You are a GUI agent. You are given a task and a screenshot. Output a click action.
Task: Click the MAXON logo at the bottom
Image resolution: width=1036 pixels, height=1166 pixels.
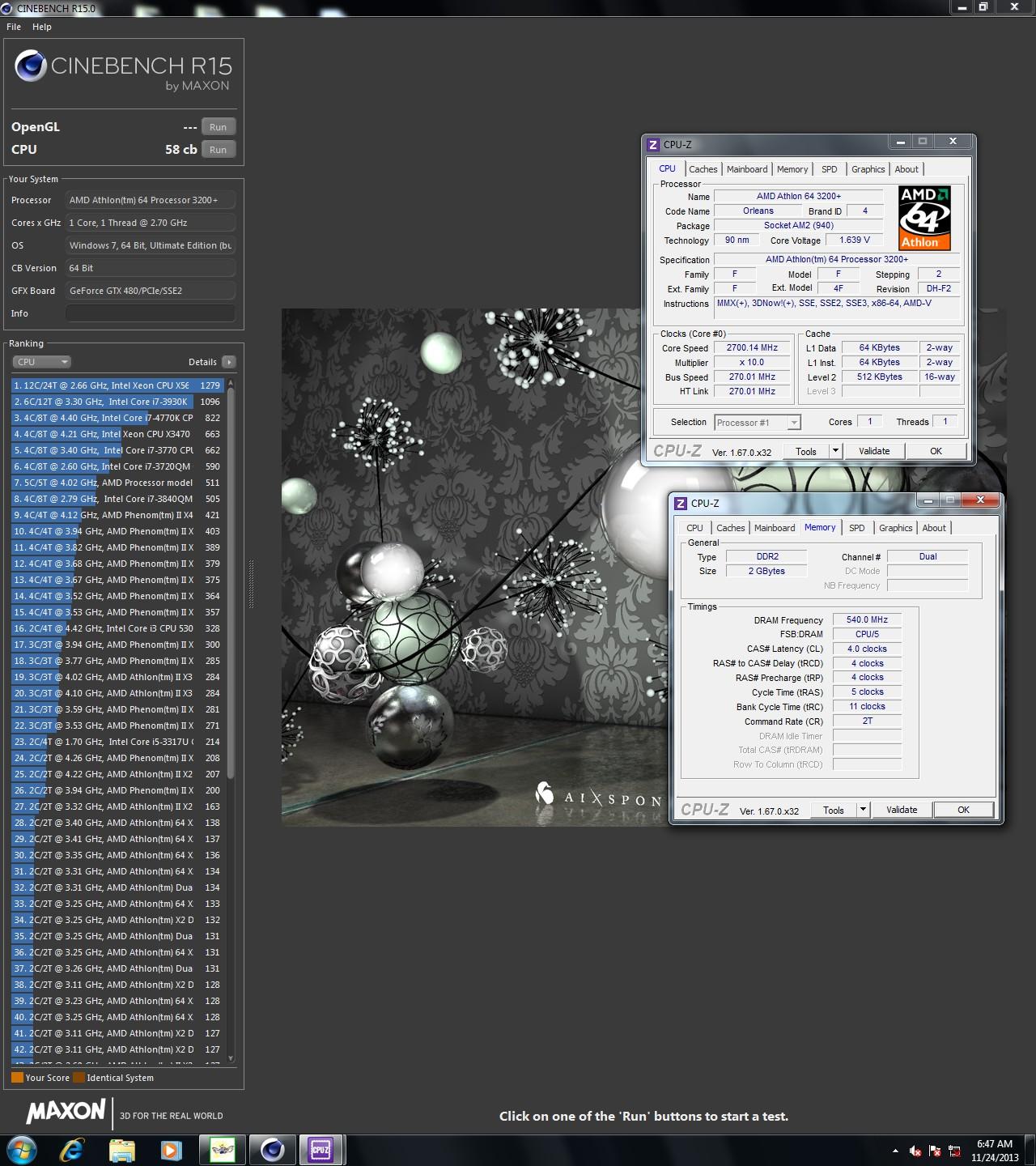pos(66,1112)
